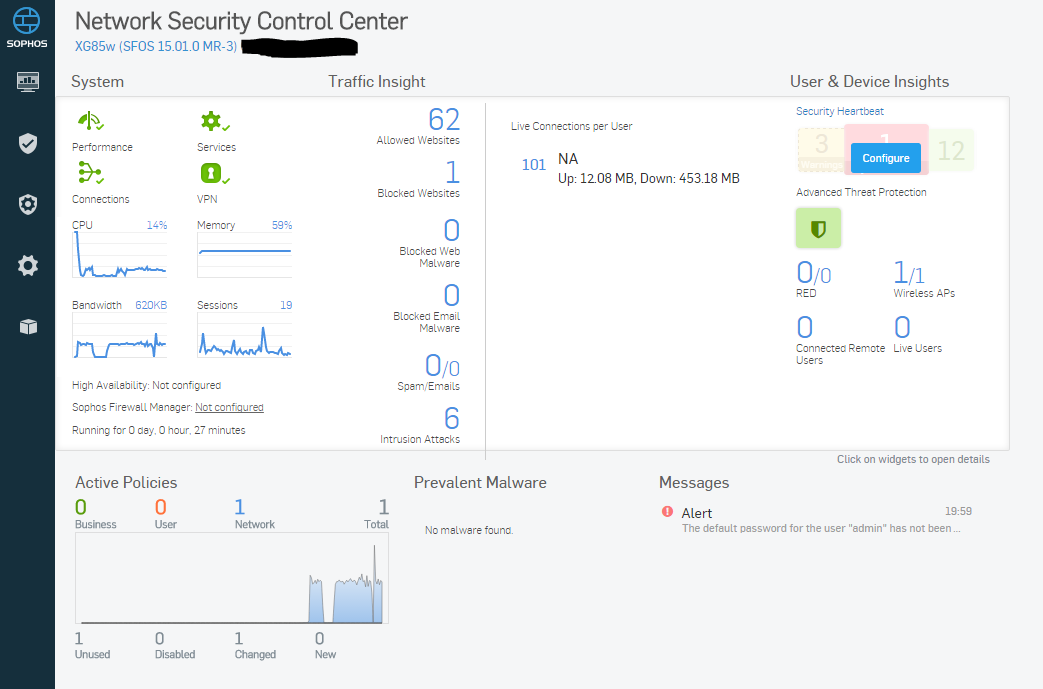Click the 6 Intrusion Attacks count
The width and height of the screenshot is (1043, 689).
452,418
